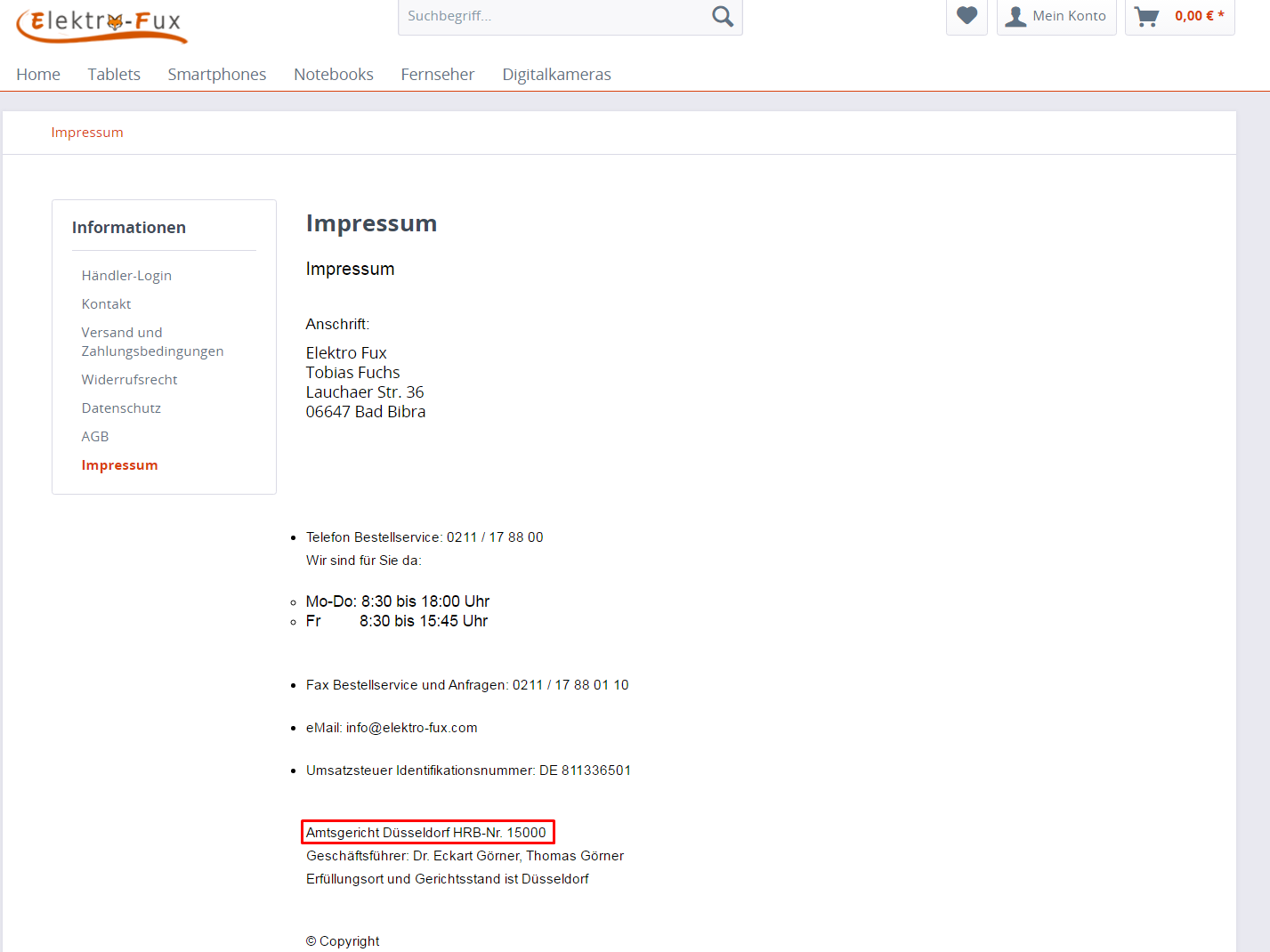This screenshot has height=952, width=1270.
Task: Open Widerrufsrecht in sidebar
Action: [129, 380]
